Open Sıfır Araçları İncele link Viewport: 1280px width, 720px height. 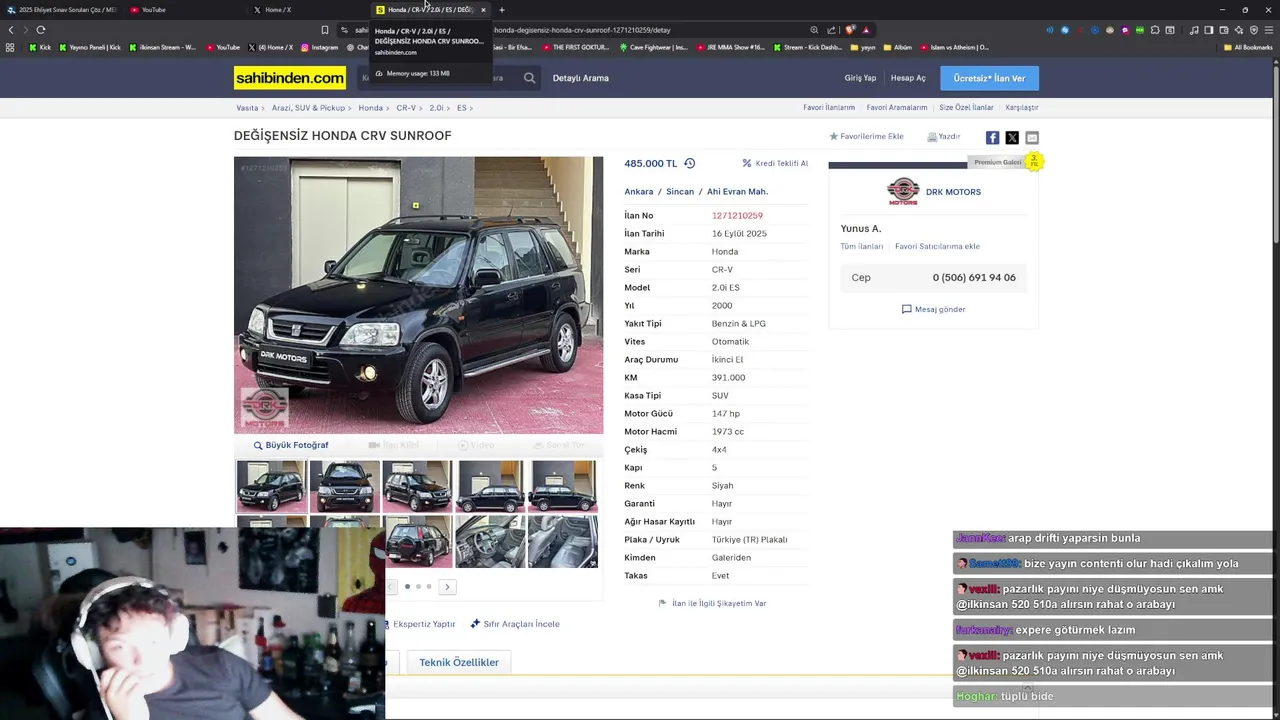point(515,624)
